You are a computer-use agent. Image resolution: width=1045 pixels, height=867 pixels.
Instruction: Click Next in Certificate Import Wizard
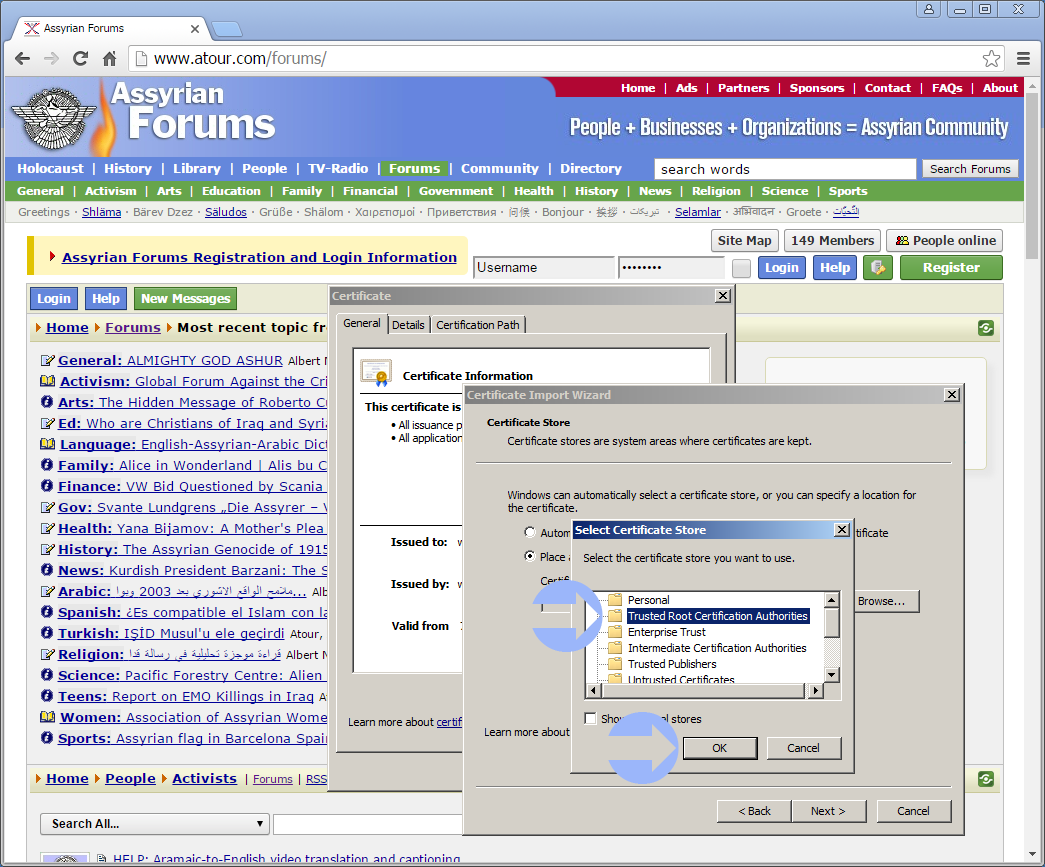pyautogui.click(x=828, y=811)
